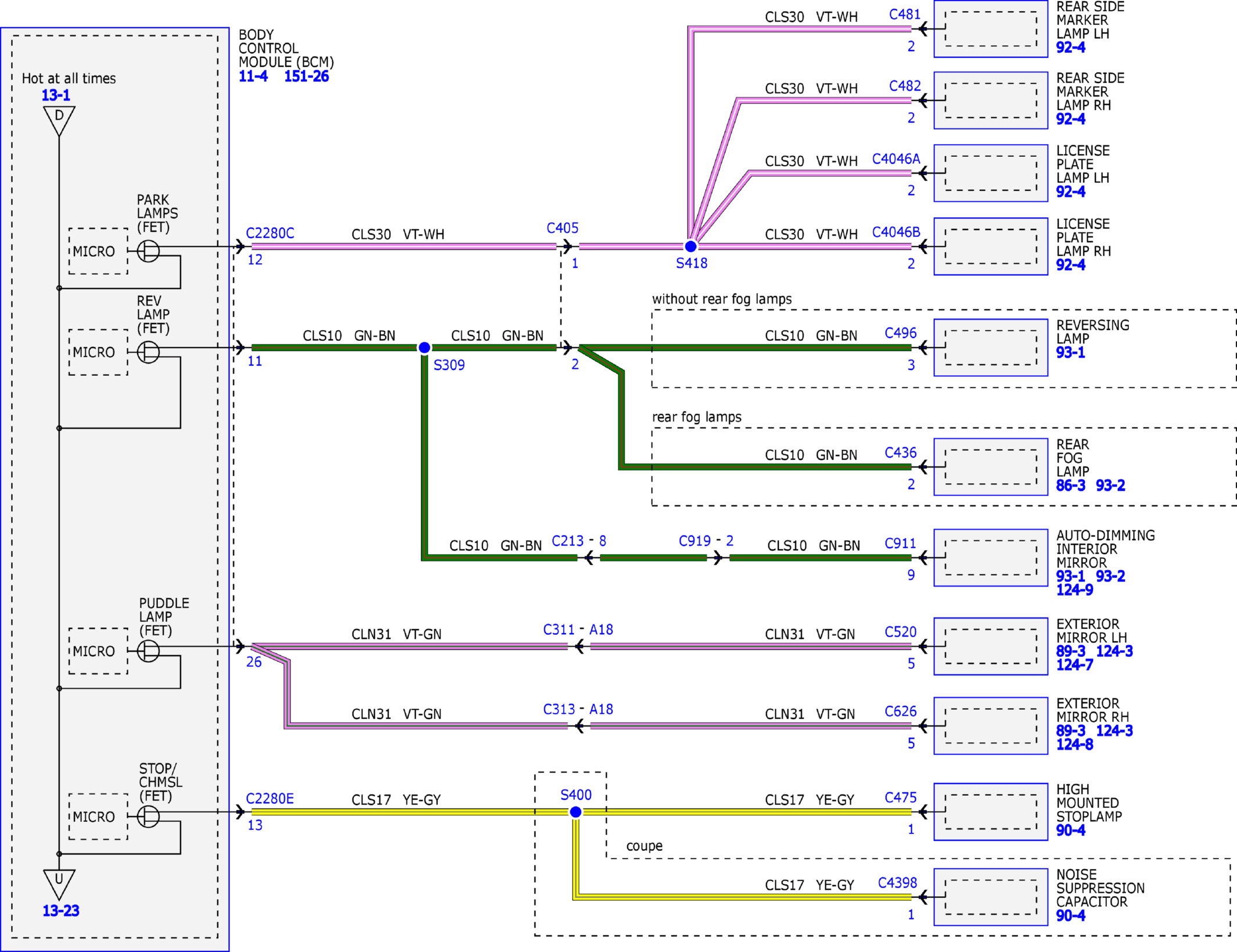
Task: Open BCM reference link 11-4
Action: coord(253,76)
